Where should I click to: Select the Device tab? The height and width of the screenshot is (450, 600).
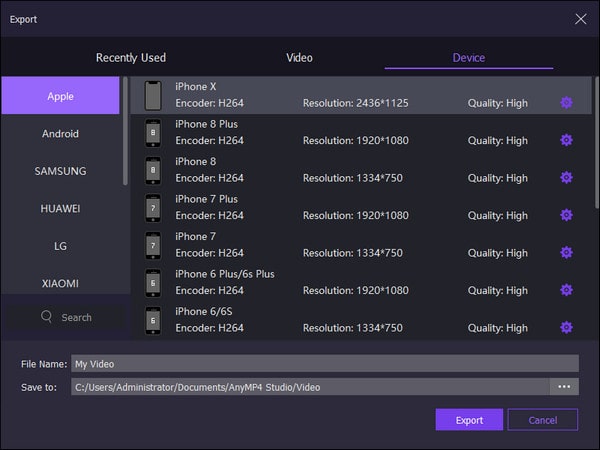[x=468, y=58]
